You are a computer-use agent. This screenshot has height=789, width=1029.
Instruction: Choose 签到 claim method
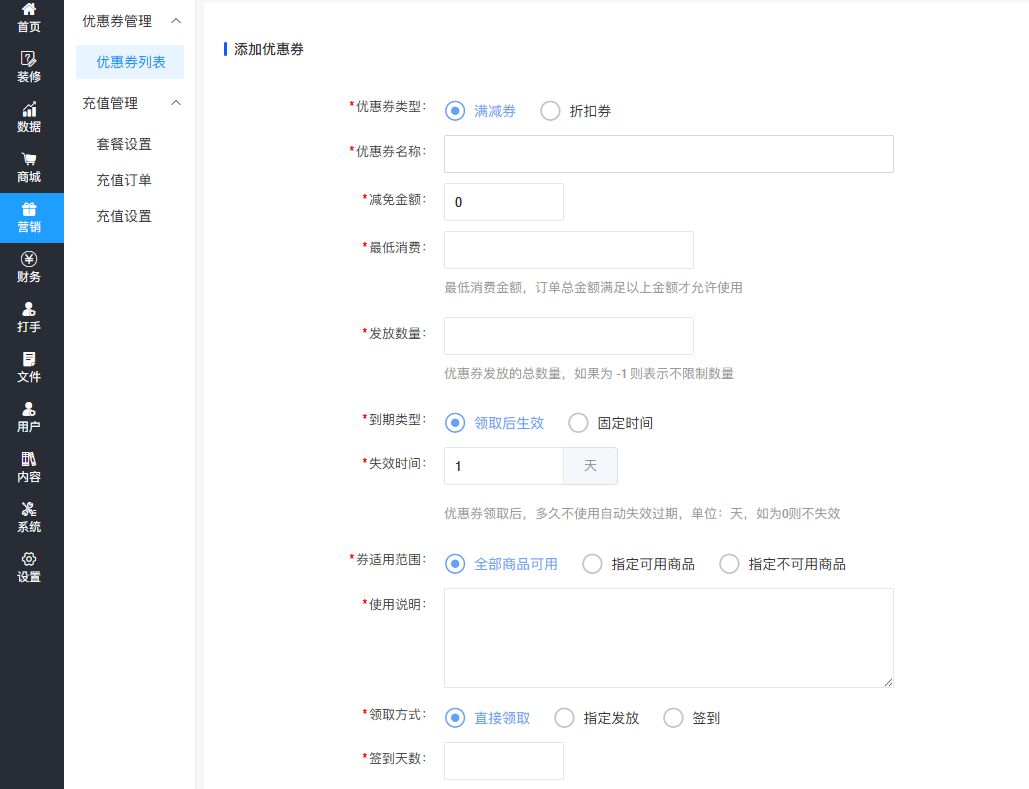coord(673,718)
